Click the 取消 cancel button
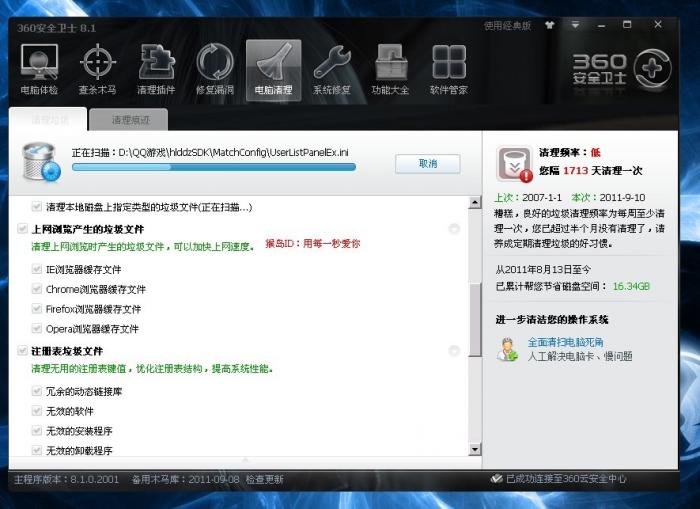The width and height of the screenshot is (700, 509). (x=428, y=164)
